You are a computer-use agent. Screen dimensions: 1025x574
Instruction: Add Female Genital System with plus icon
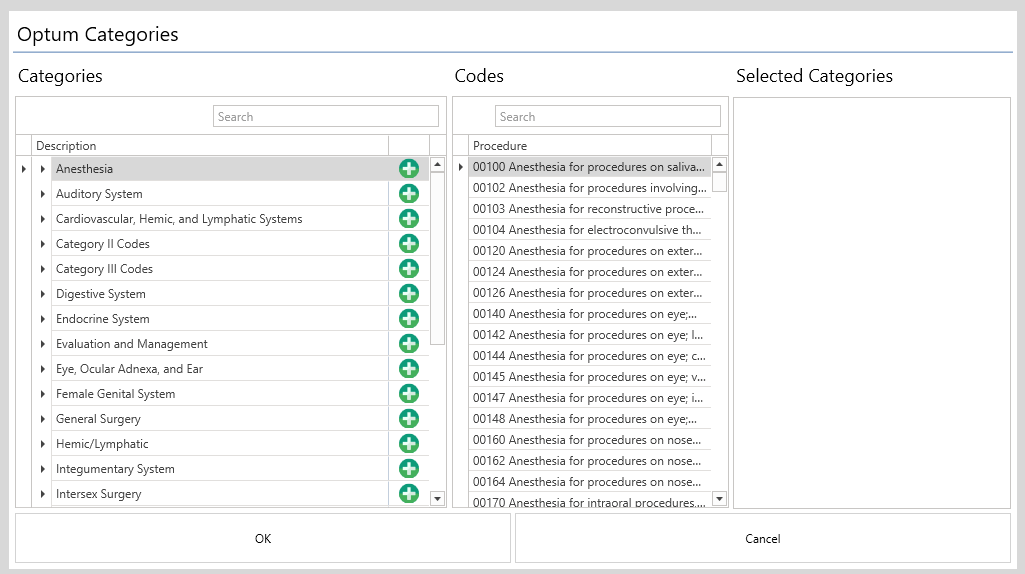point(409,394)
